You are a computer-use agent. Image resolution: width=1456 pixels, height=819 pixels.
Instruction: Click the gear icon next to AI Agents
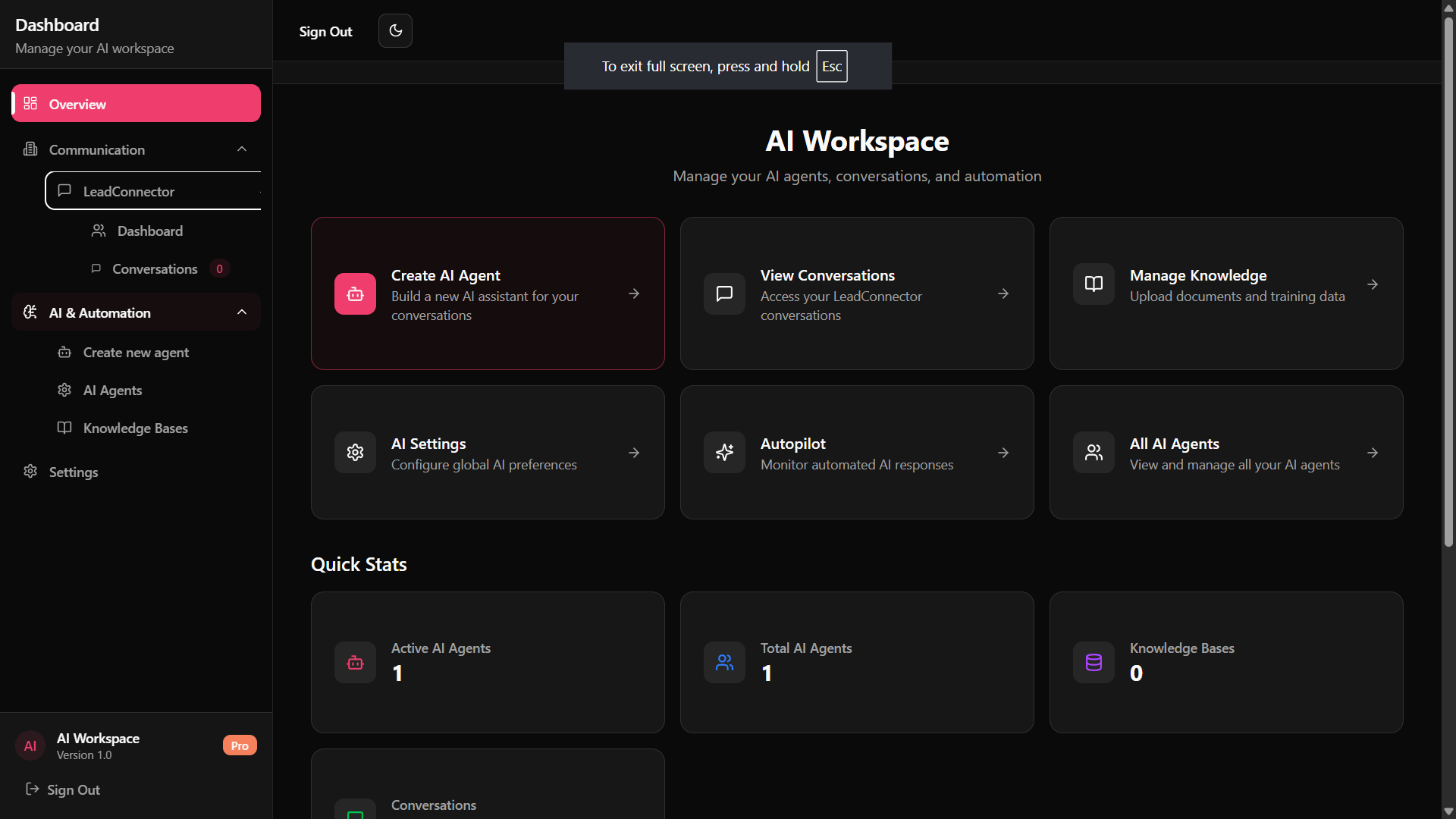click(x=64, y=390)
